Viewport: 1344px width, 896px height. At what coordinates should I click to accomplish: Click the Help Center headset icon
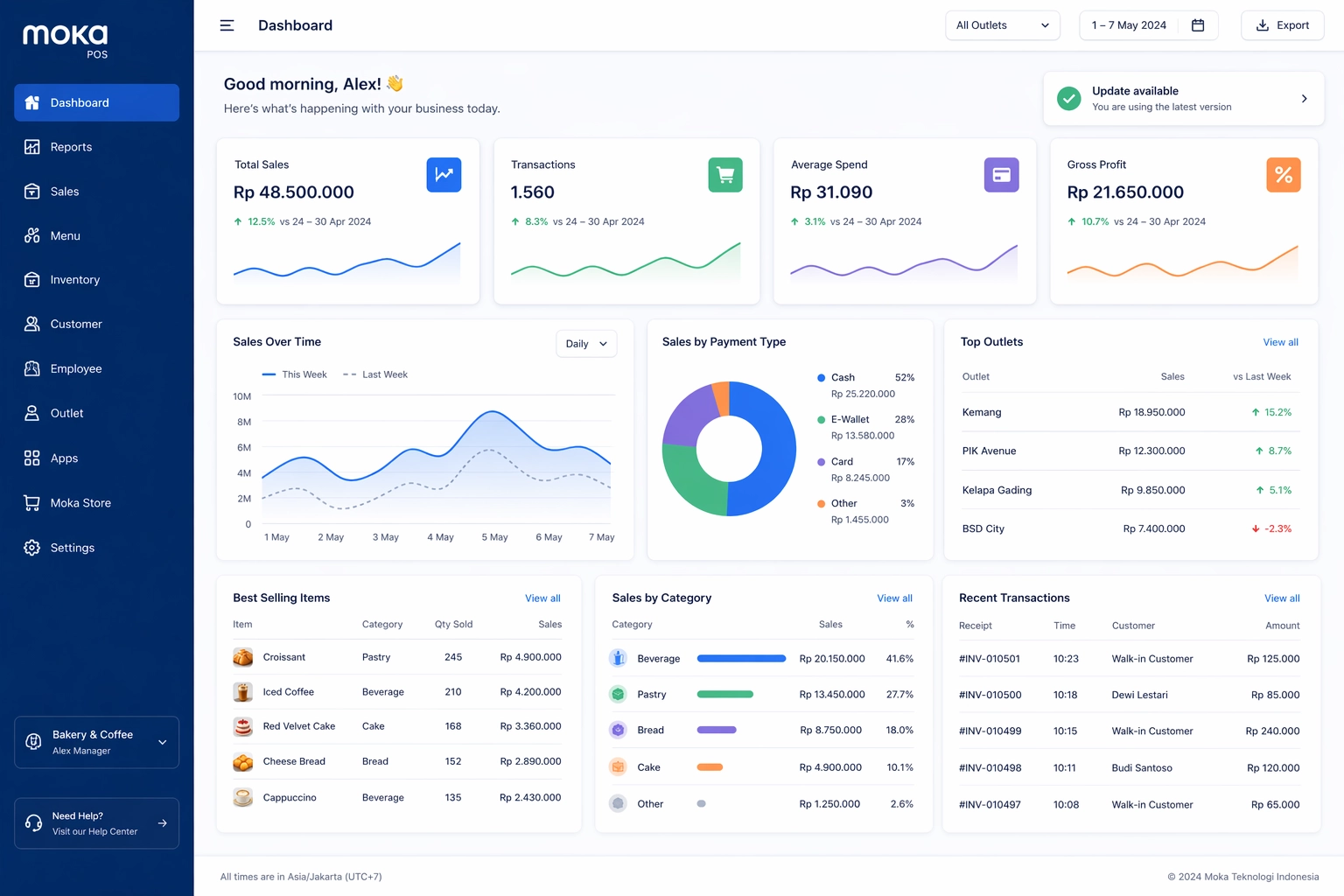34,823
